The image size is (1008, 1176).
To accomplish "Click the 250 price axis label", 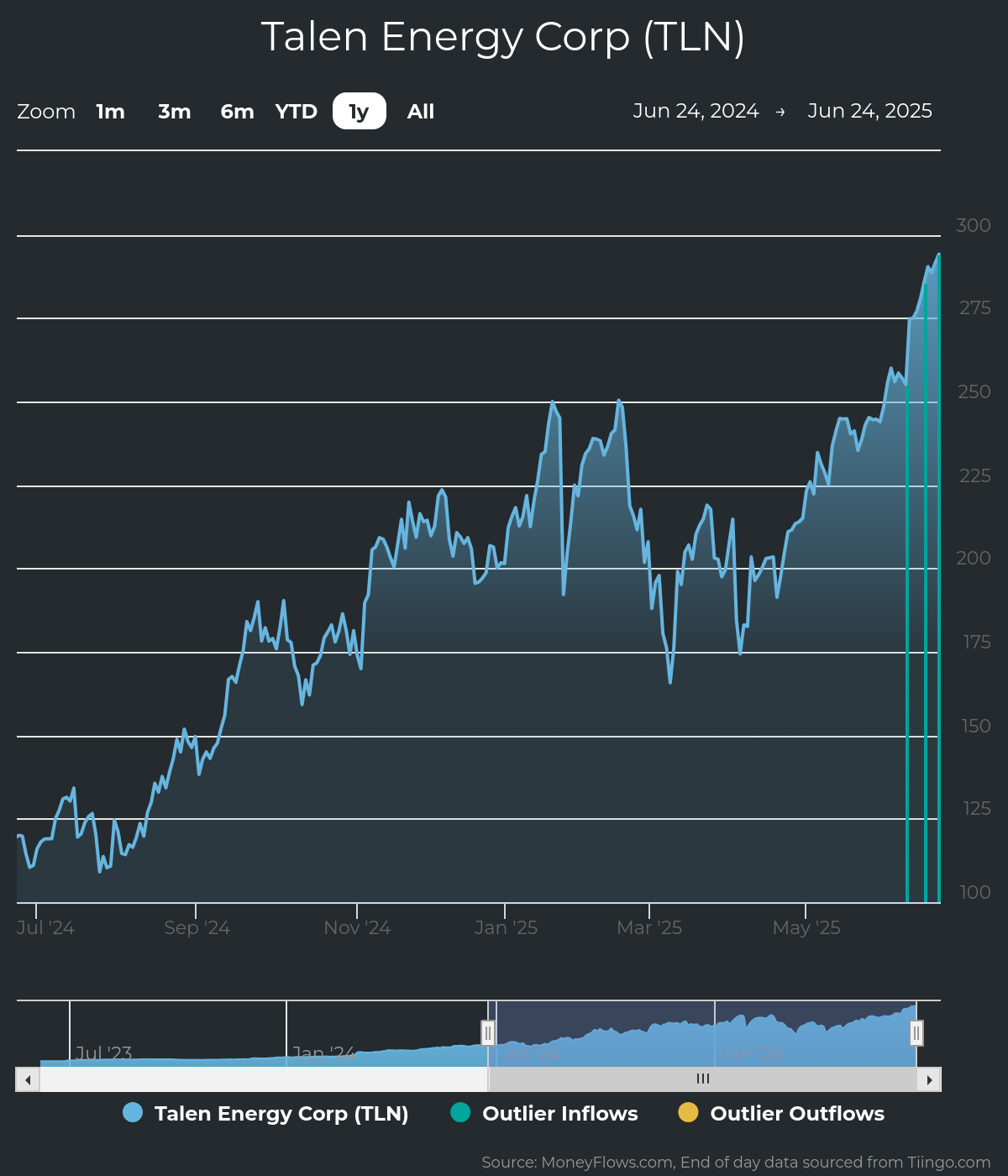I will (x=974, y=391).
